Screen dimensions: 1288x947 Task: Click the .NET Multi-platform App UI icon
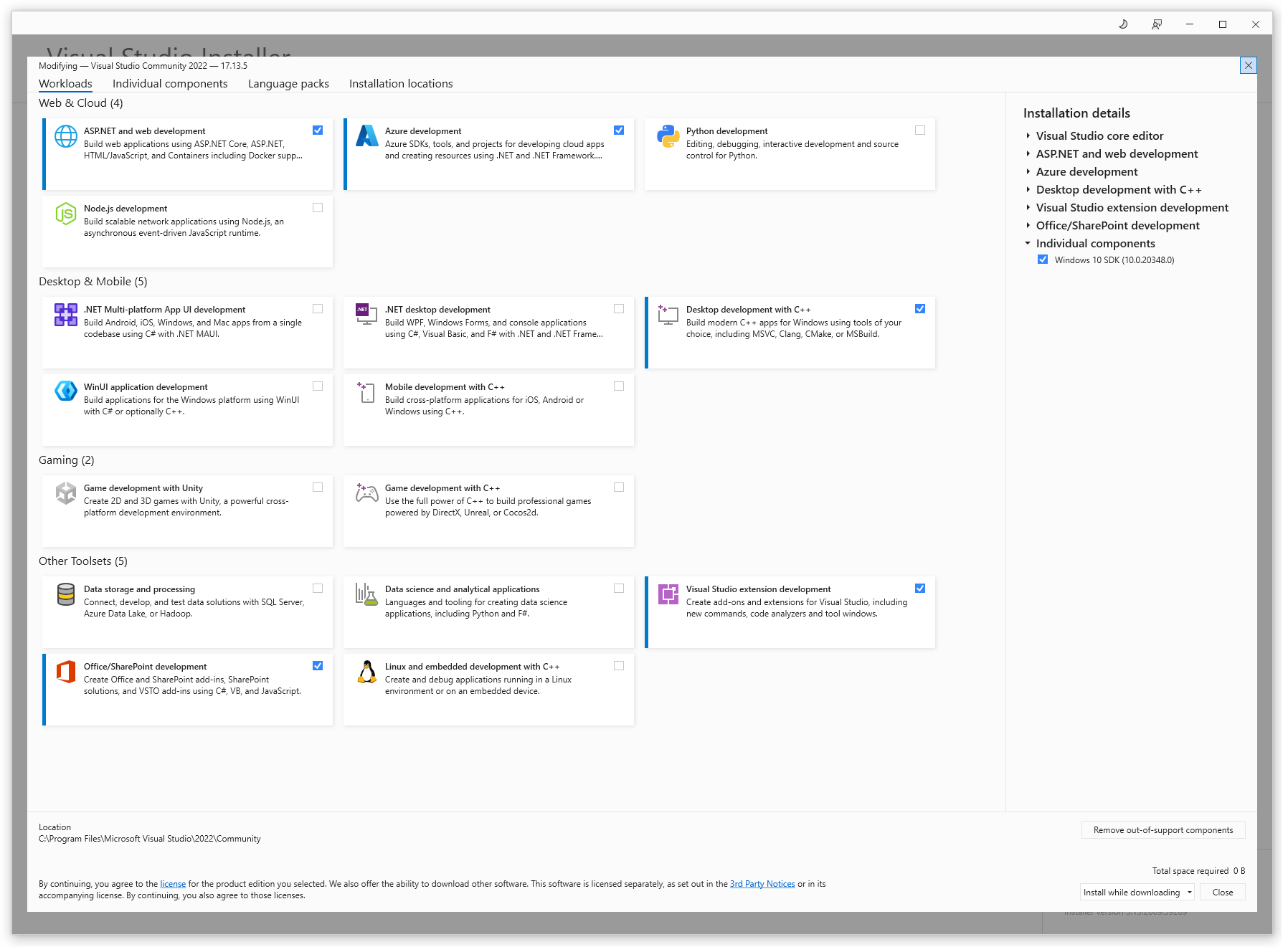point(66,315)
